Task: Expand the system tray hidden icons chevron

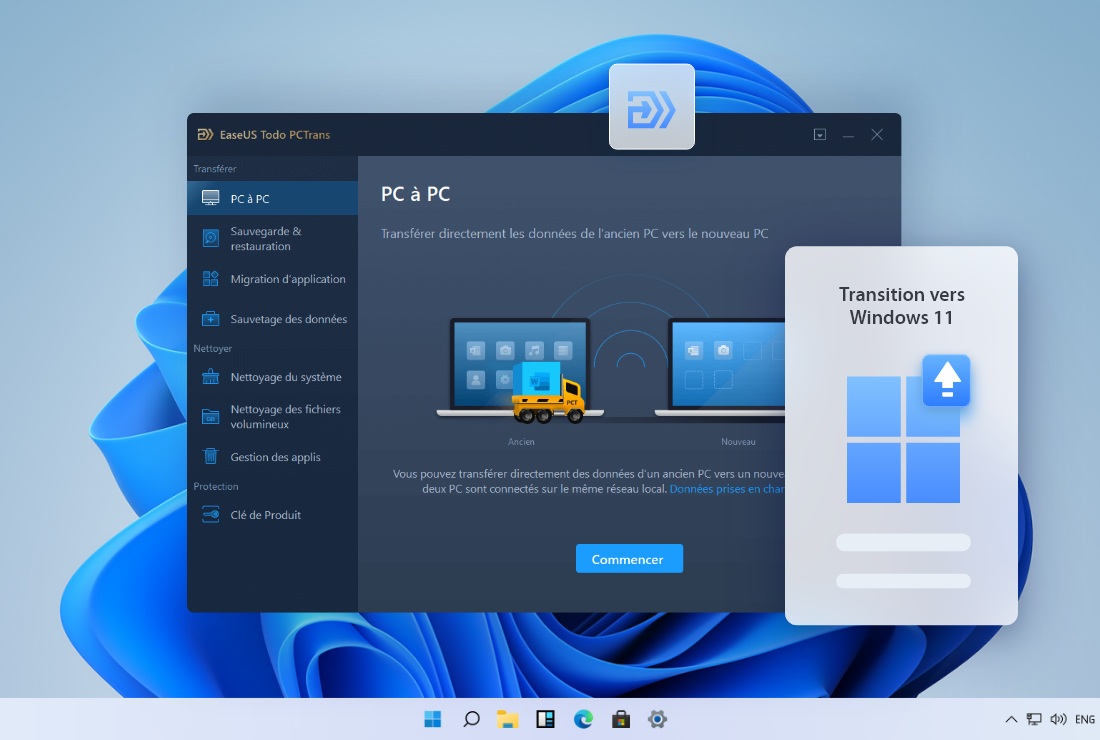Action: point(1011,719)
